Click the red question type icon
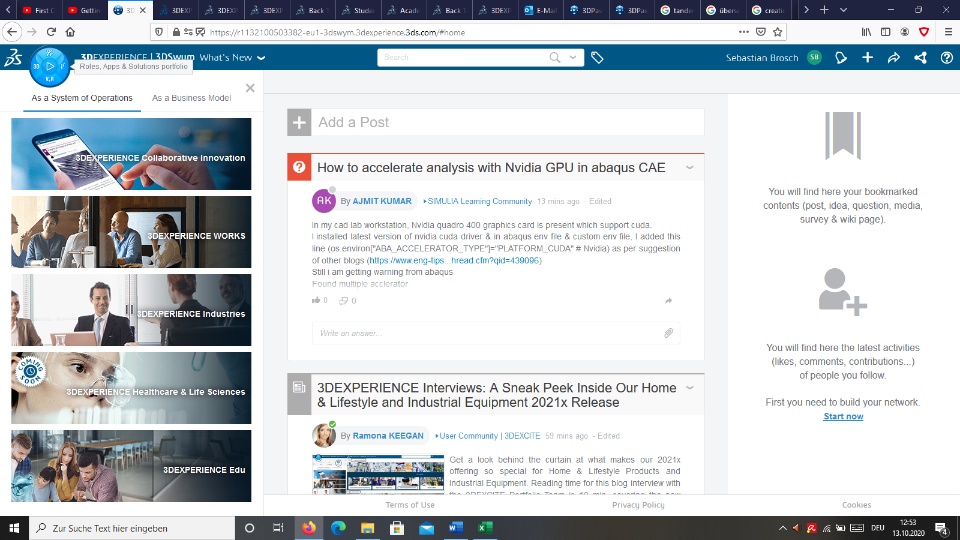This screenshot has height=540, width=960. coord(299,167)
